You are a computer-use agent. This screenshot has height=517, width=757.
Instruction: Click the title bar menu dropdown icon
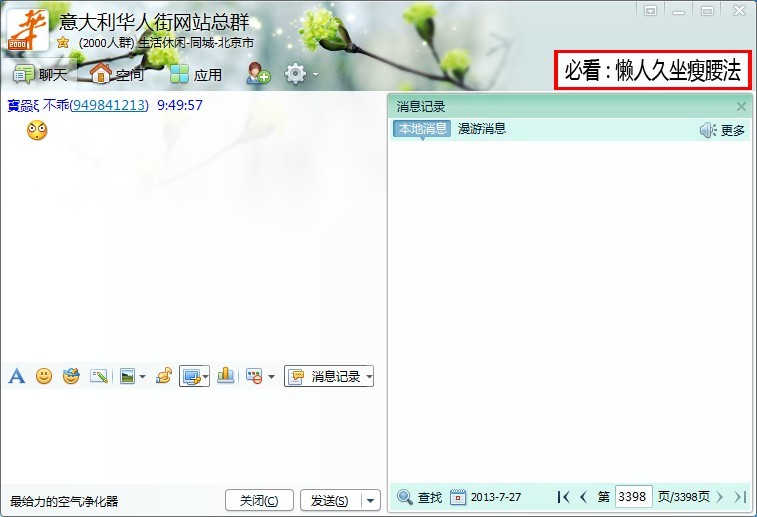[650, 10]
